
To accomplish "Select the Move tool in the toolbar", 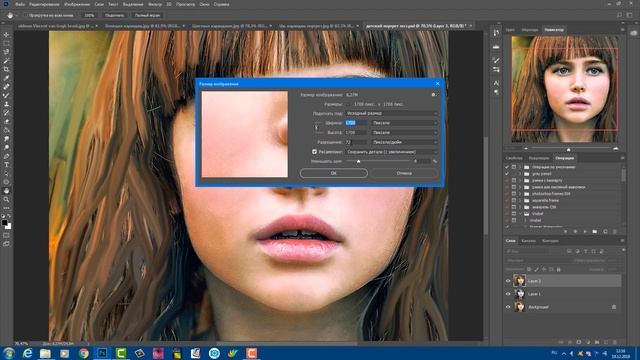I will tap(7, 35).
